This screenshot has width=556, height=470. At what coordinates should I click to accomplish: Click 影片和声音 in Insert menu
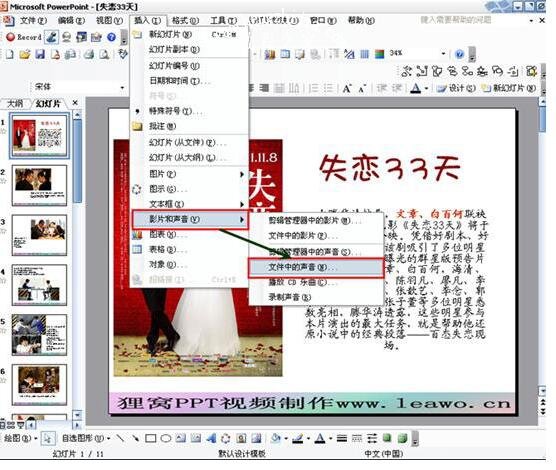(x=190, y=219)
